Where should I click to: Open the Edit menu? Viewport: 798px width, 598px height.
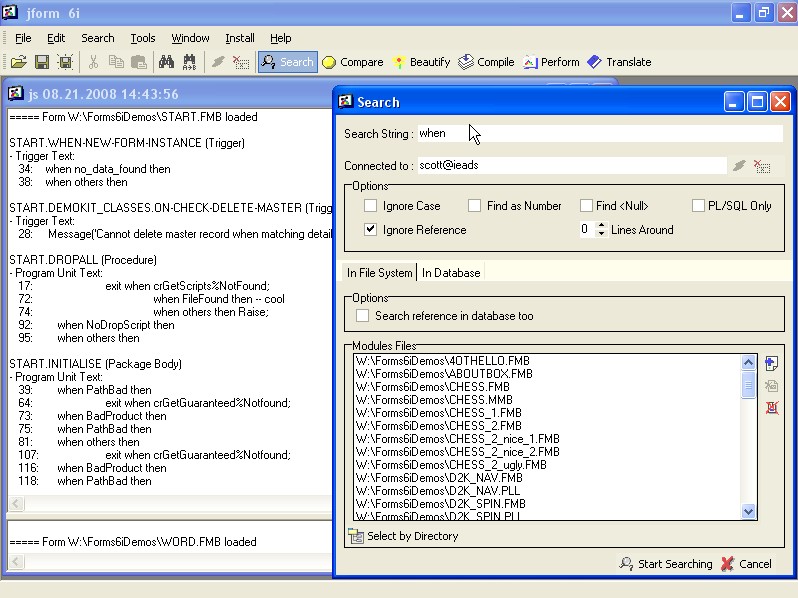[56, 38]
